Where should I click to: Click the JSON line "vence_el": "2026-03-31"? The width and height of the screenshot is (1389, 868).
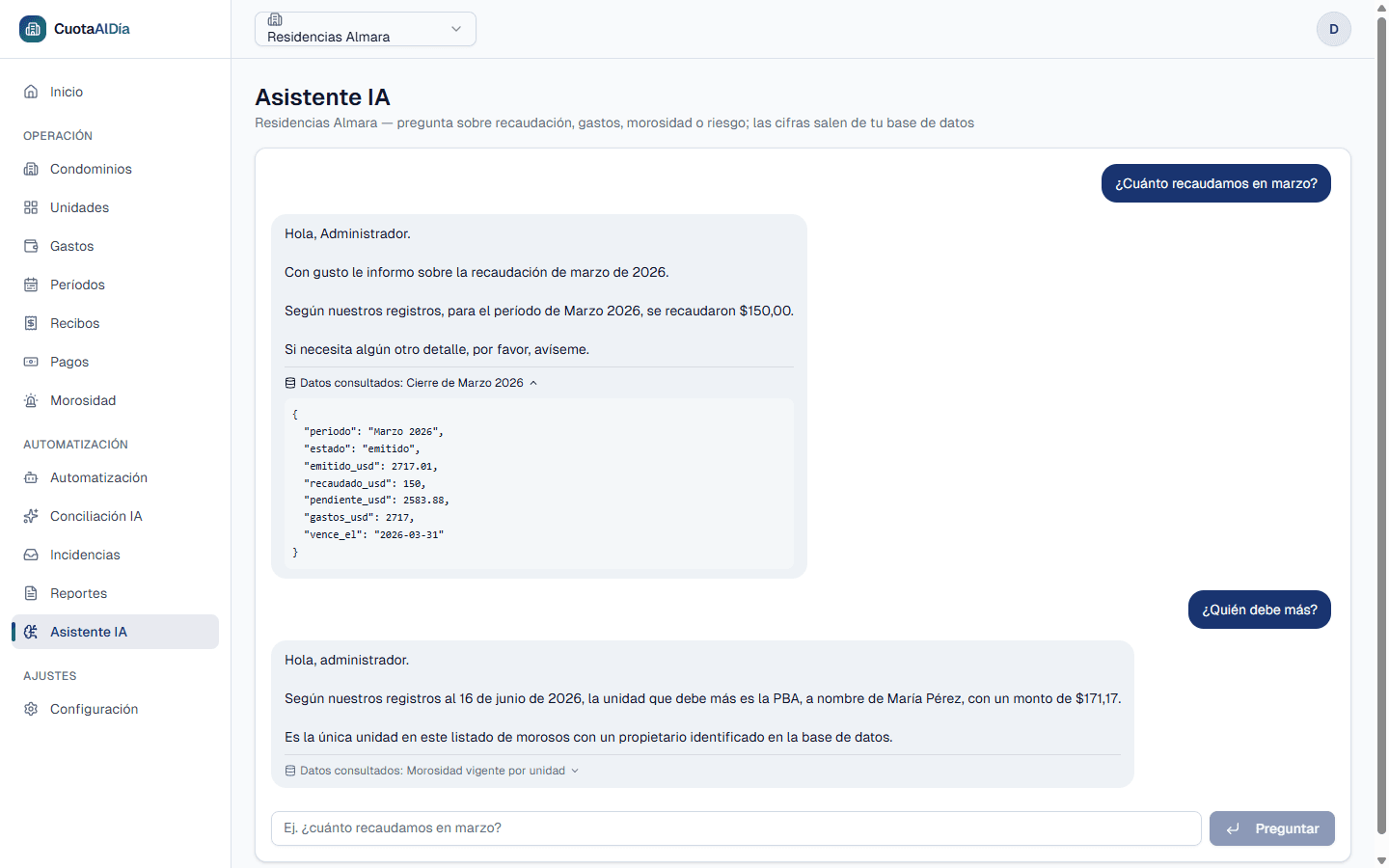point(373,534)
